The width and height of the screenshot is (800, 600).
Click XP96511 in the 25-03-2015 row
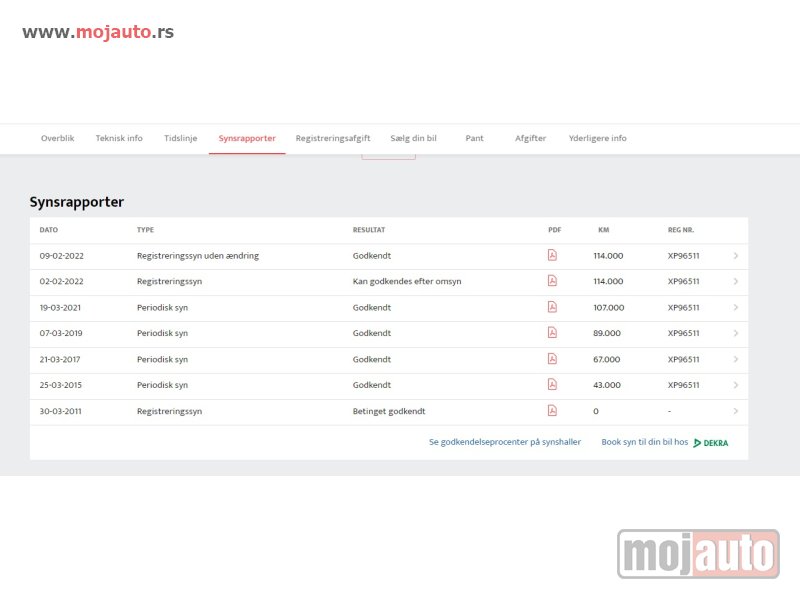pyautogui.click(x=684, y=385)
